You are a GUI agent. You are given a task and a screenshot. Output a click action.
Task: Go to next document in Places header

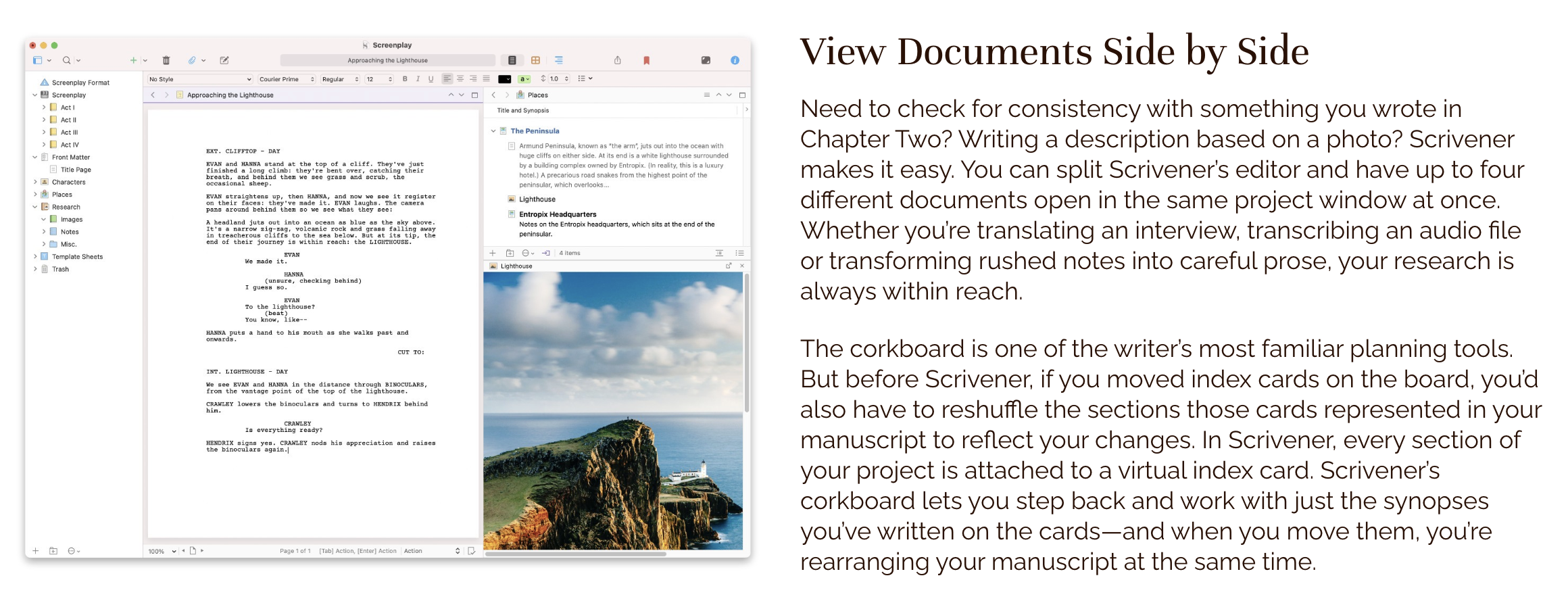coord(729,95)
